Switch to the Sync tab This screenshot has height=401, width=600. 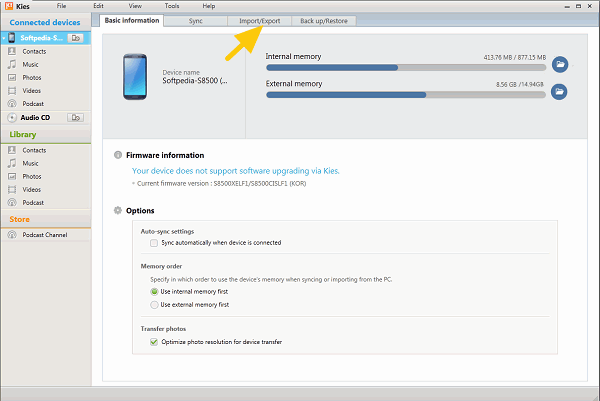(x=196, y=21)
